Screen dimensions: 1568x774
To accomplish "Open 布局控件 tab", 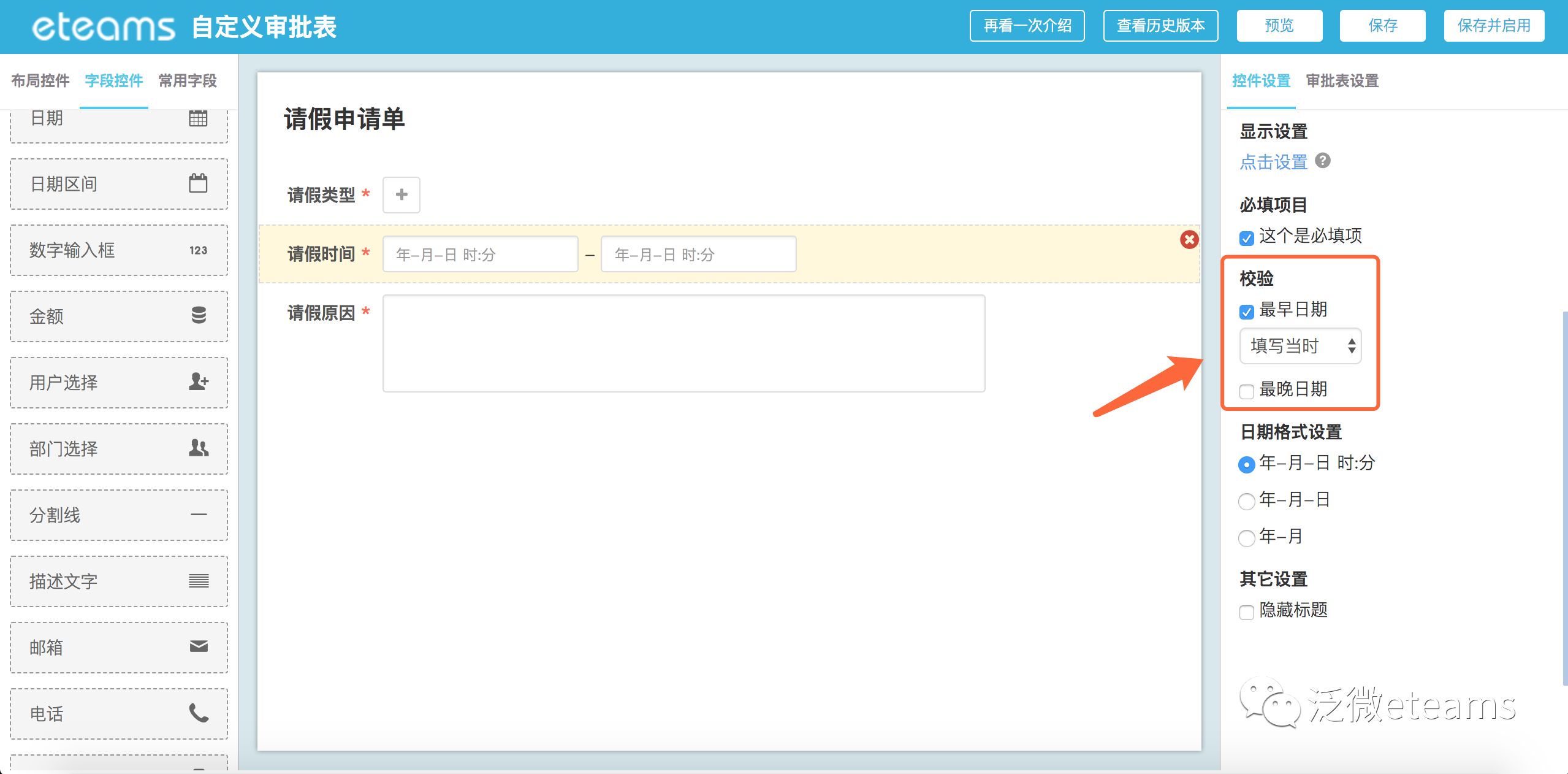I will pyautogui.click(x=40, y=81).
